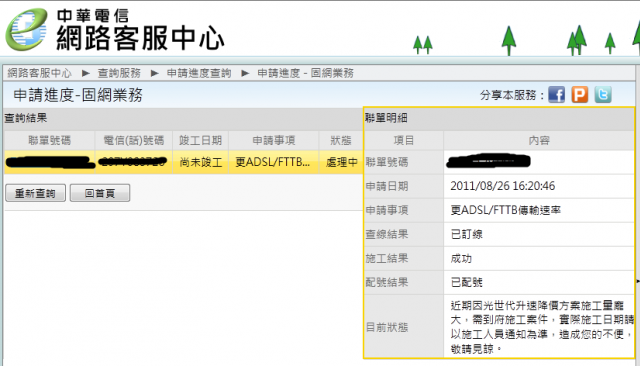Click the 內容 header in detail panel

(x=539, y=140)
